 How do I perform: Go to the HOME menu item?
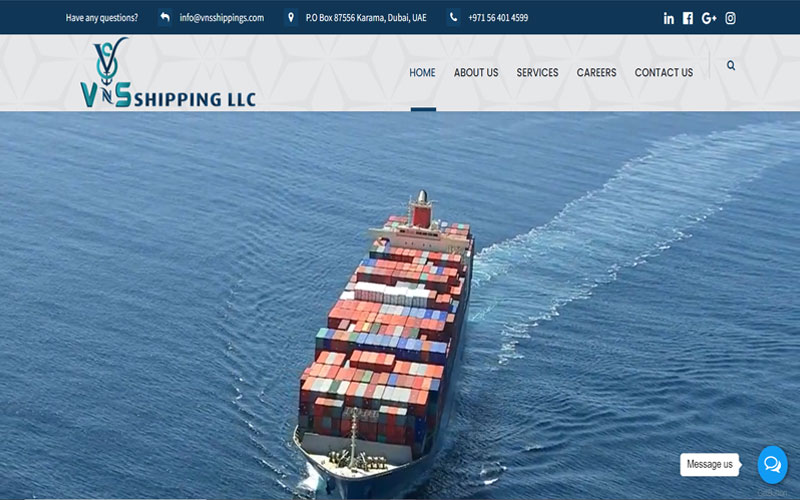[x=422, y=72]
